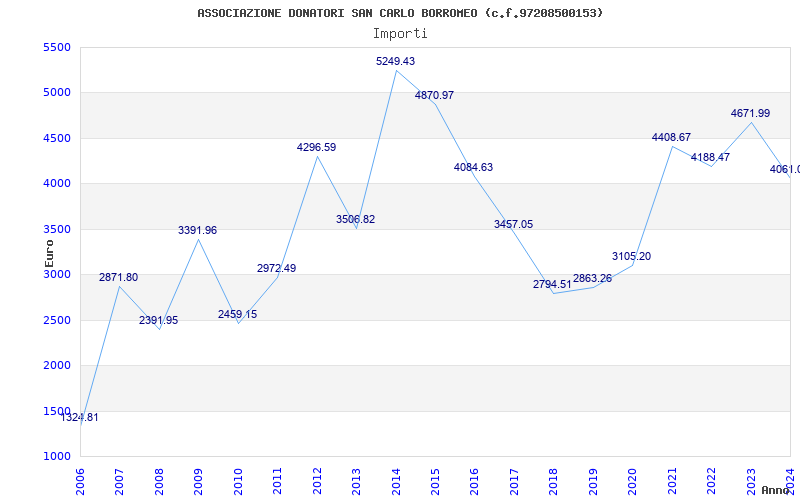Click the 2008 x-axis year label

point(159,482)
